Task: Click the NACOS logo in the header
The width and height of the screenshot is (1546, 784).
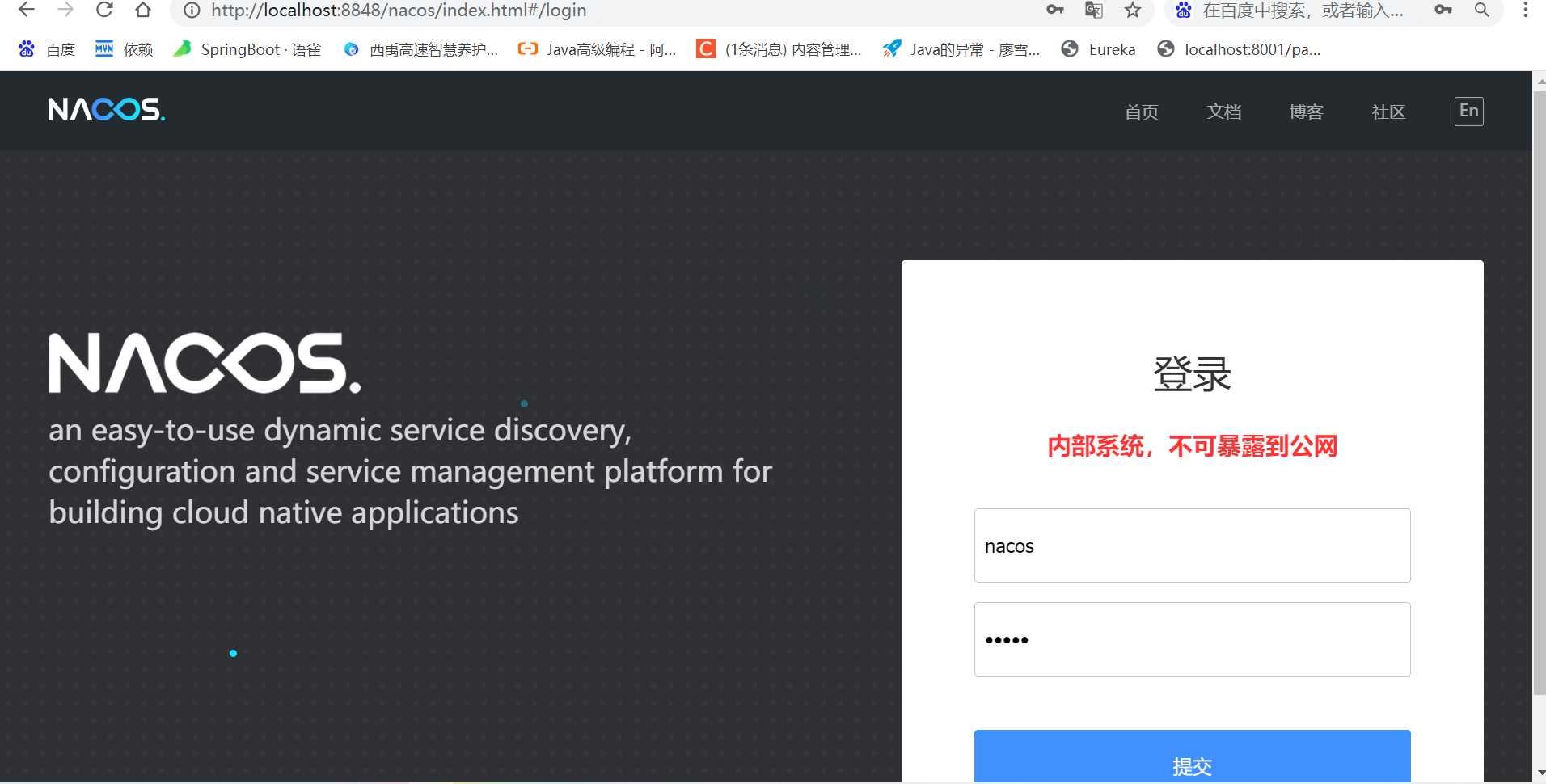Action: pyautogui.click(x=105, y=110)
